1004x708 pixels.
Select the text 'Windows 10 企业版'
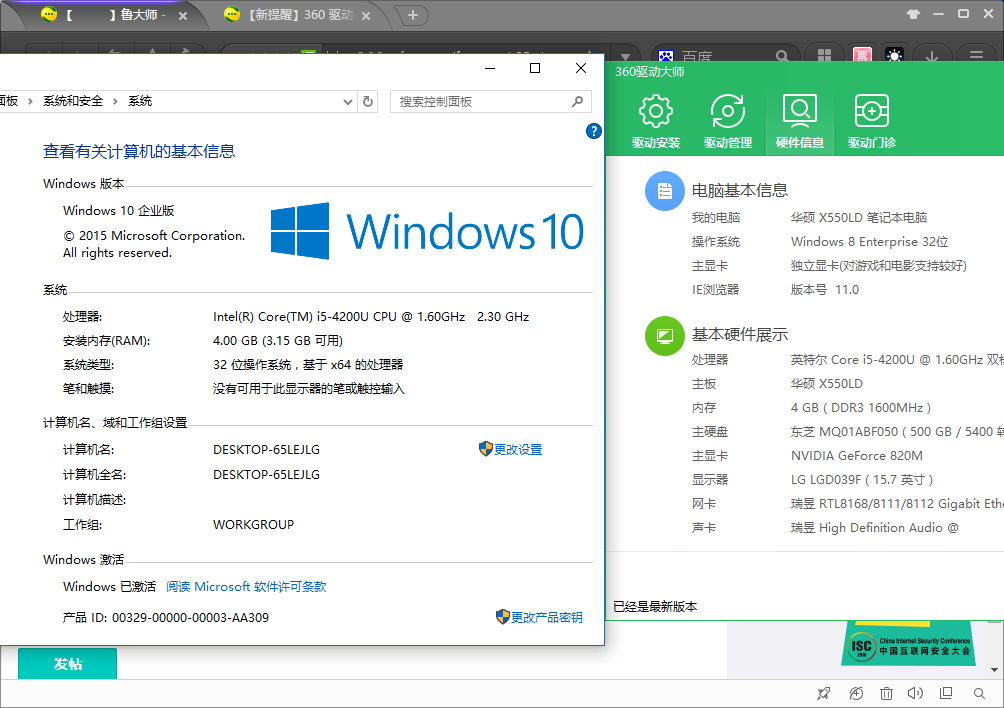(x=118, y=211)
